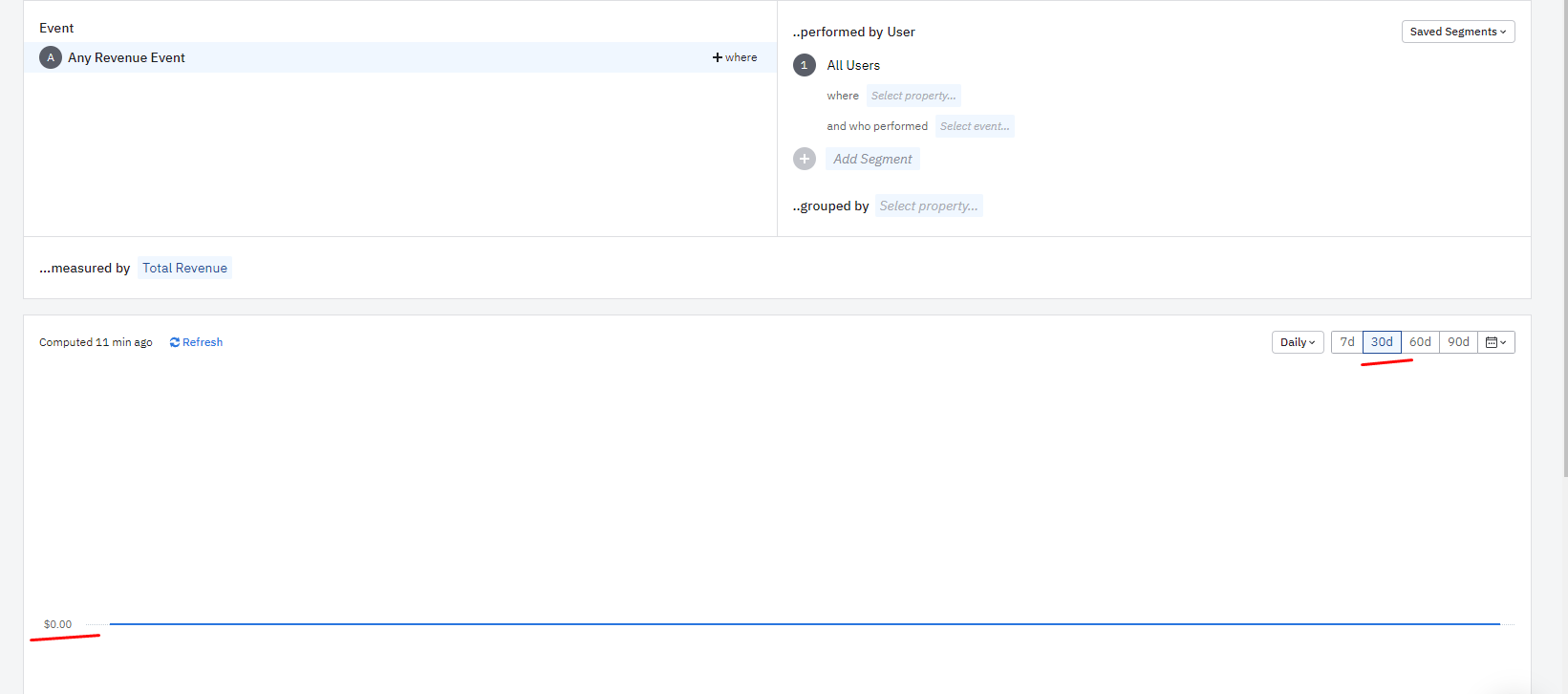
Task: Open the Total Revenue measure selector
Action: [x=185, y=268]
